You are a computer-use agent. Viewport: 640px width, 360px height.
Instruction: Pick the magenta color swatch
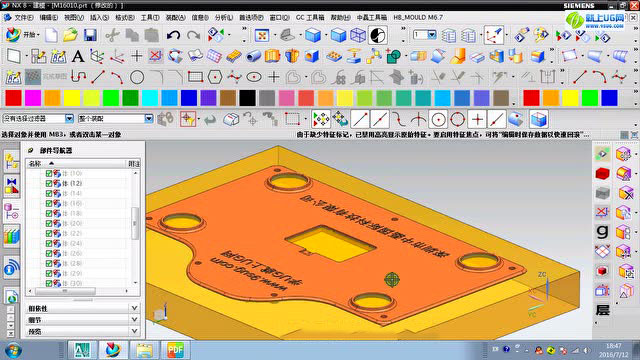click(33, 98)
